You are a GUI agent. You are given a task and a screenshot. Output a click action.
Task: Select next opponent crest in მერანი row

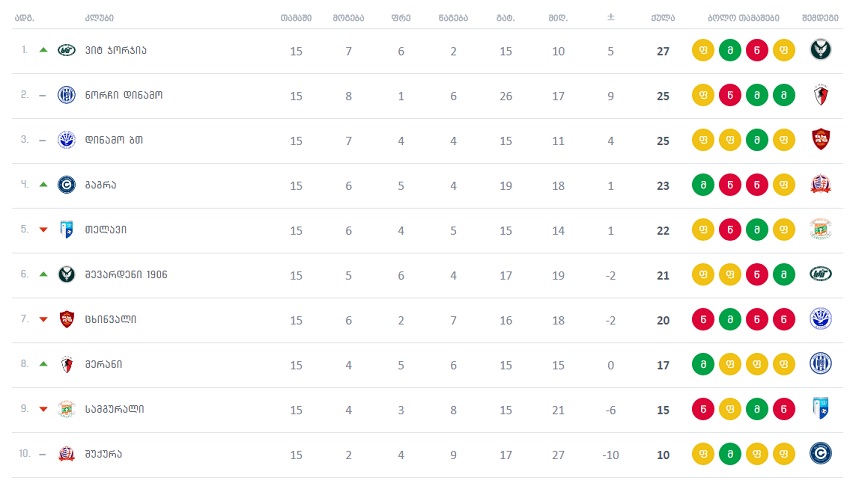pos(821,364)
